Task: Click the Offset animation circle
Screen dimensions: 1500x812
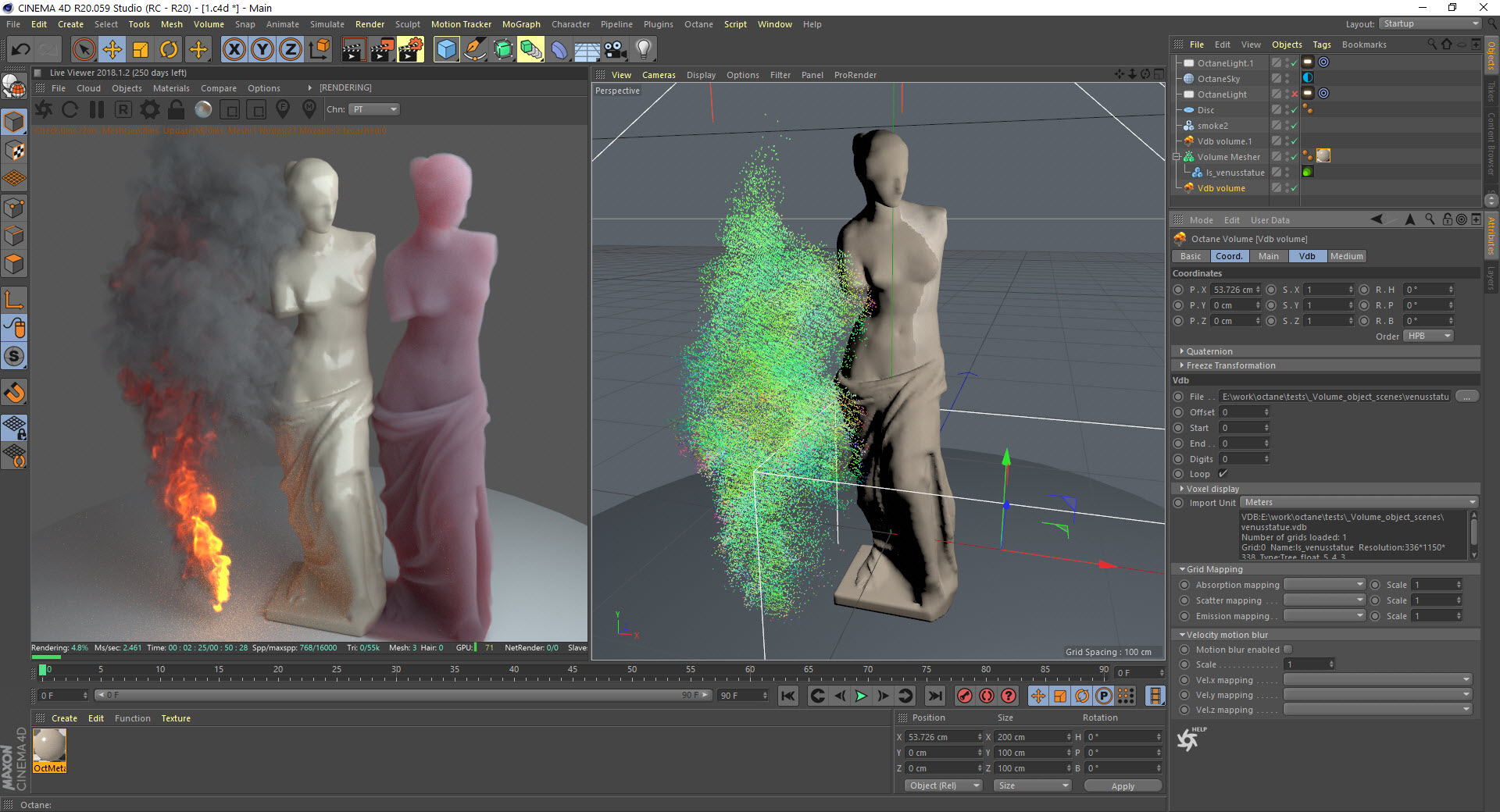Action: [1178, 412]
